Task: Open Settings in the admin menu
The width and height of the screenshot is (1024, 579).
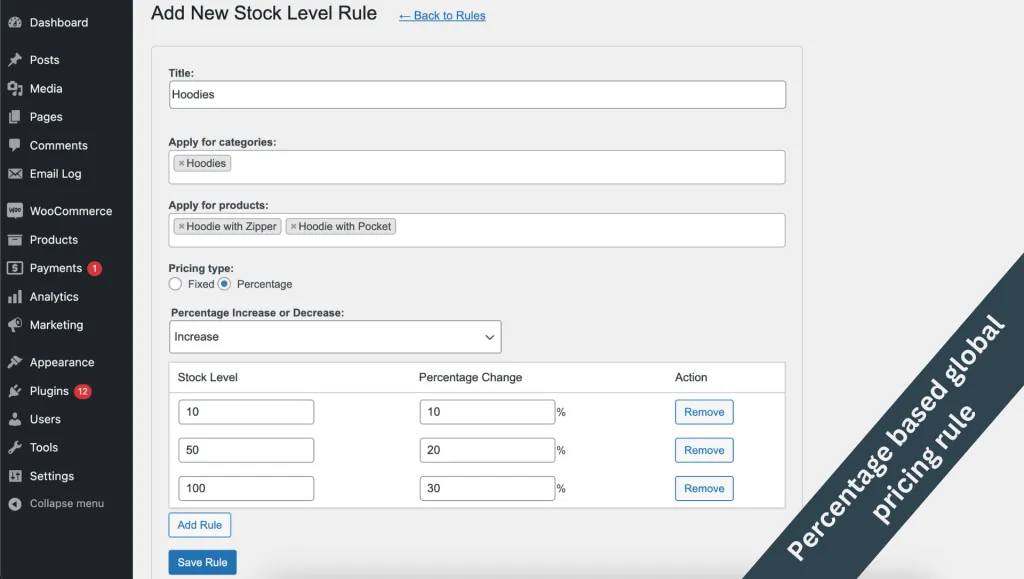Action: point(51,476)
